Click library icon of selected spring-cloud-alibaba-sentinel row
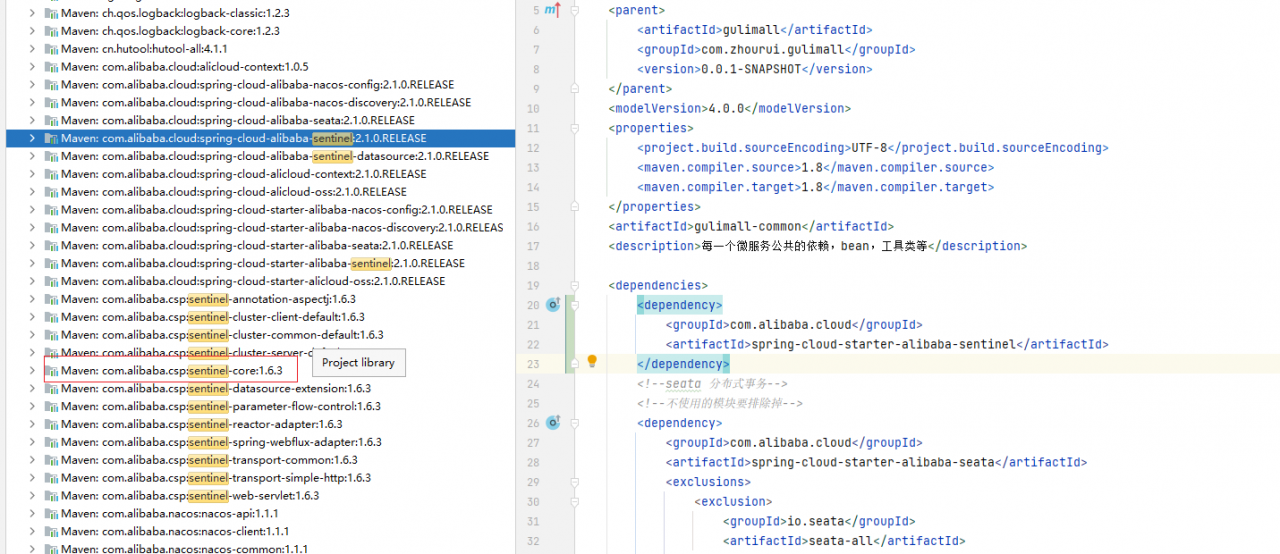This screenshot has width=1280, height=554. coord(51,138)
